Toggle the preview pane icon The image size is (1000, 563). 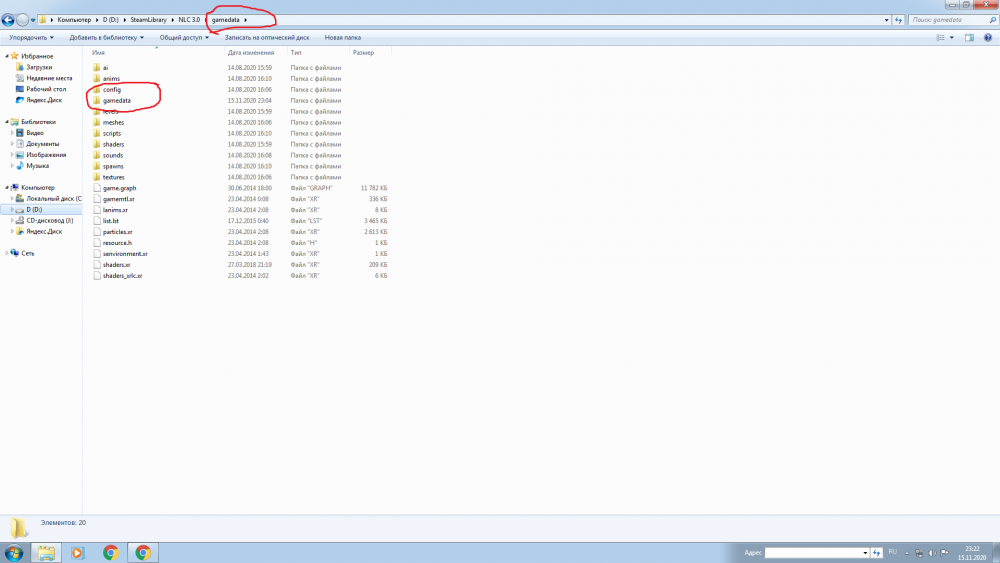[969, 38]
